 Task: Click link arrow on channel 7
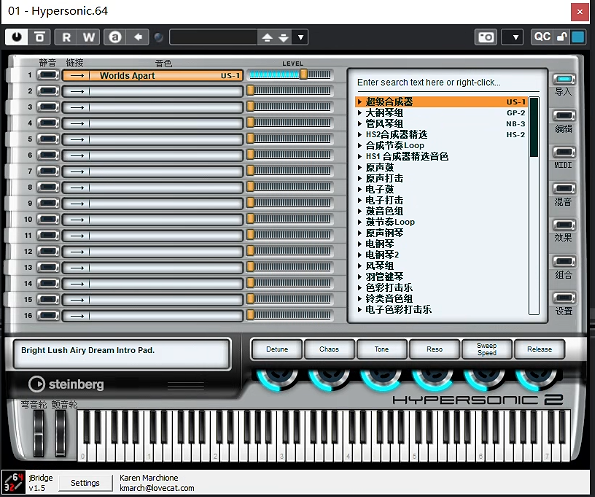point(77,171)
